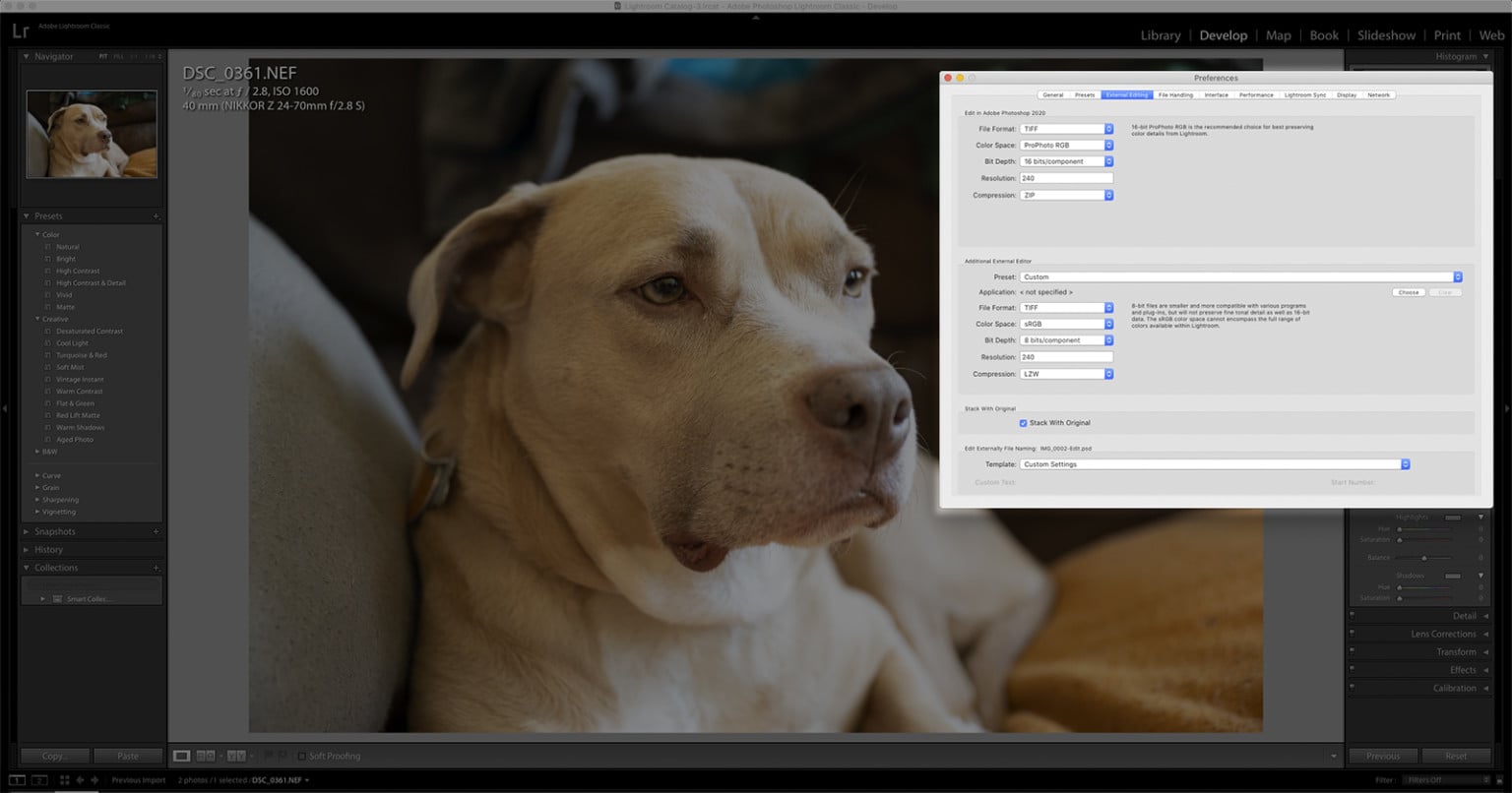Add a collection with the plus icon
This screenshot has width=1512, height=793.
click(x=156, y=568)
